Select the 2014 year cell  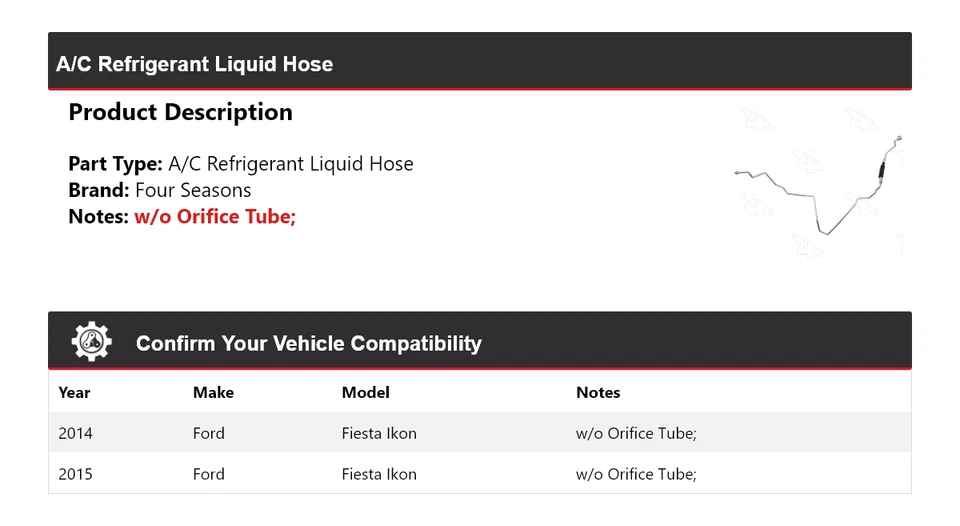point(75,433)
